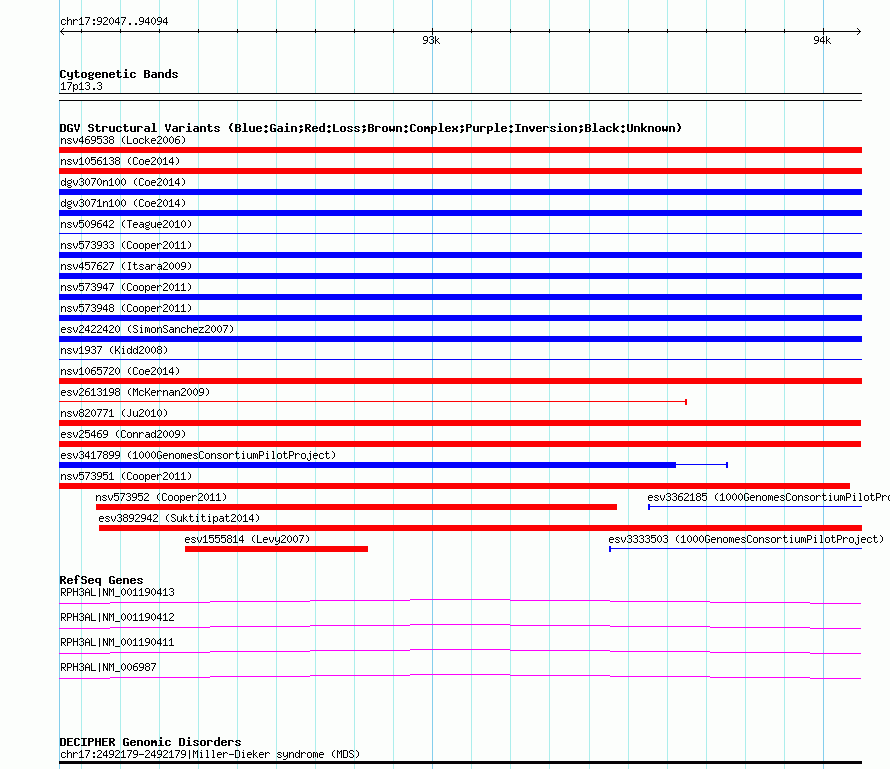The image size is (890, 769).
Task: Click the nsv1937 (Kidd2008) label
Action: click(x=114, y=350)
